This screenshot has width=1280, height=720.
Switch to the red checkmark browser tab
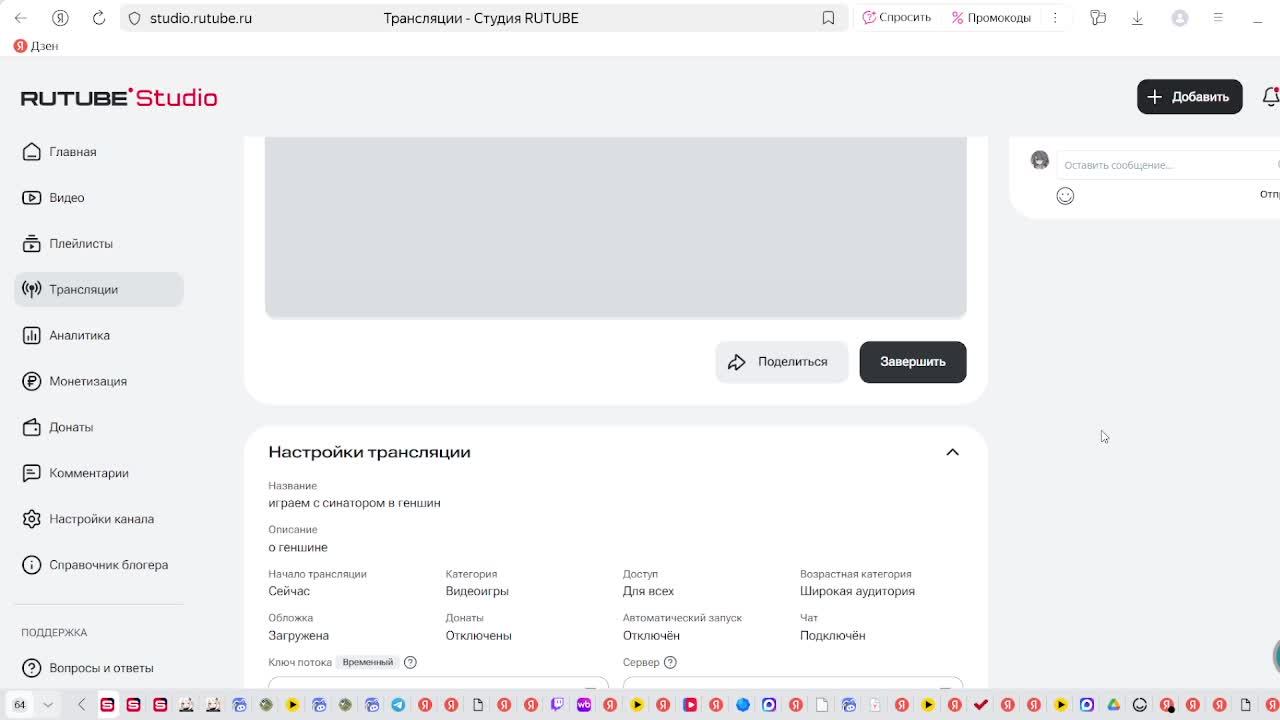(981, 705)
